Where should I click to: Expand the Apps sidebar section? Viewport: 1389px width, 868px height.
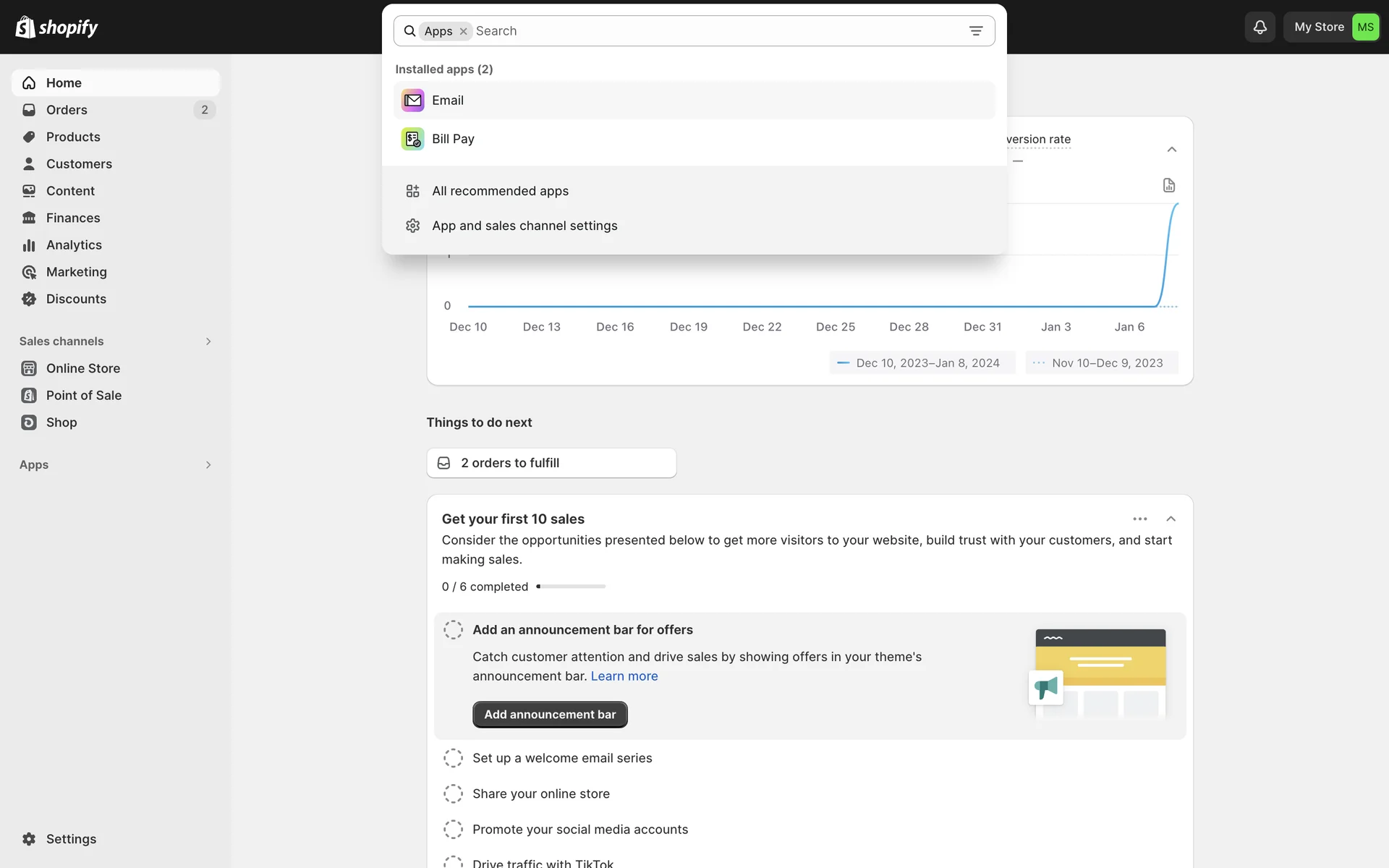(208, 465)
